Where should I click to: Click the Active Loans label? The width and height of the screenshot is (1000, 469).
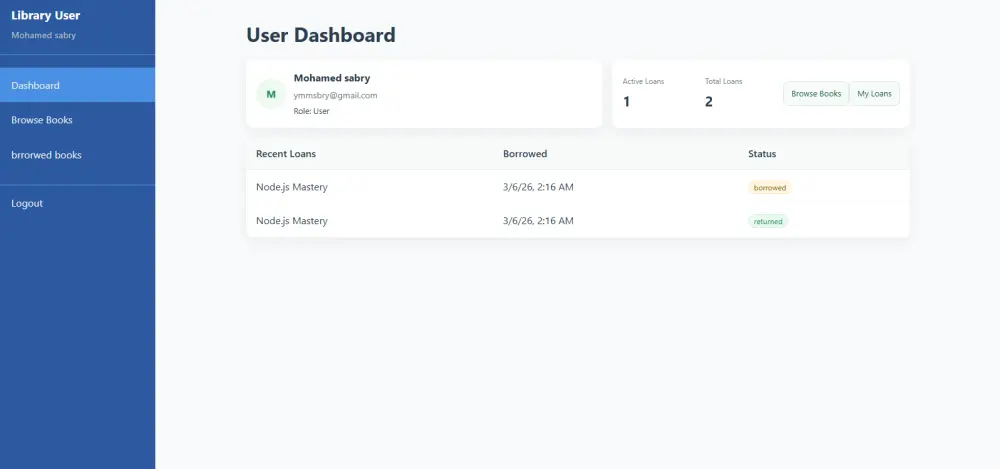(643, 81)
